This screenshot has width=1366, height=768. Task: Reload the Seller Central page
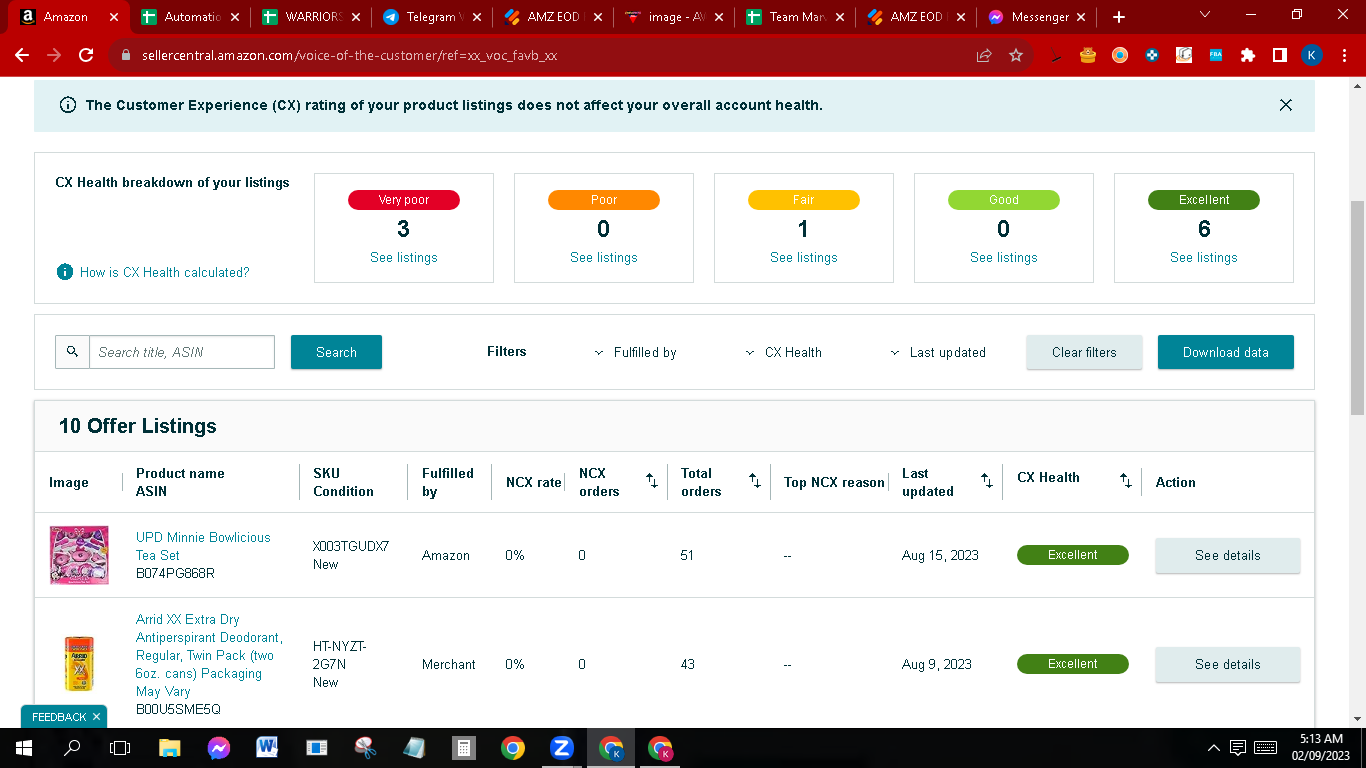click(x=86, y=56)
